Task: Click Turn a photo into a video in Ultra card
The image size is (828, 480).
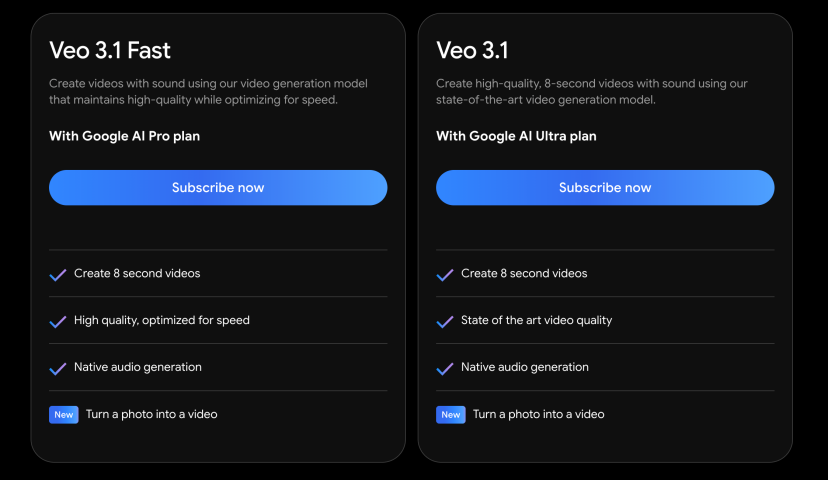Action: pos(539,414)
